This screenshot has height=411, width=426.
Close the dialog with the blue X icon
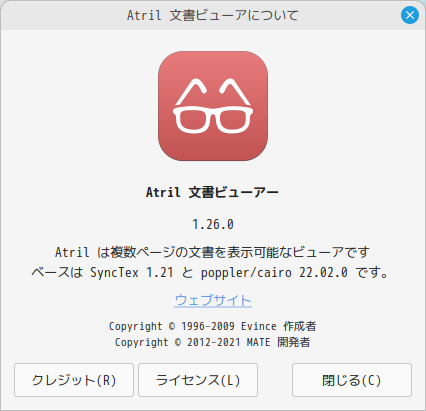point(410,15)
